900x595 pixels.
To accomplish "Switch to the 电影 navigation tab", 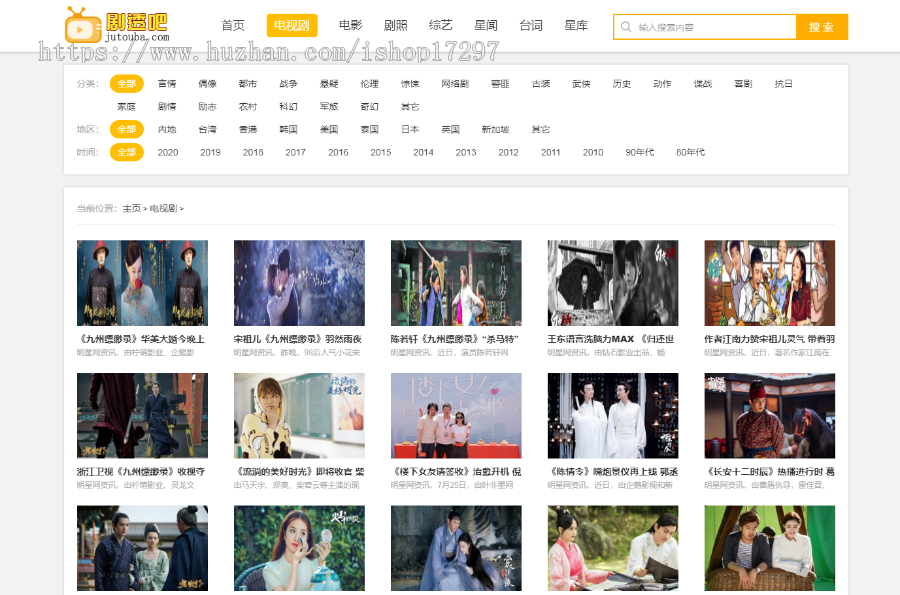I will [x=350, y=26].
